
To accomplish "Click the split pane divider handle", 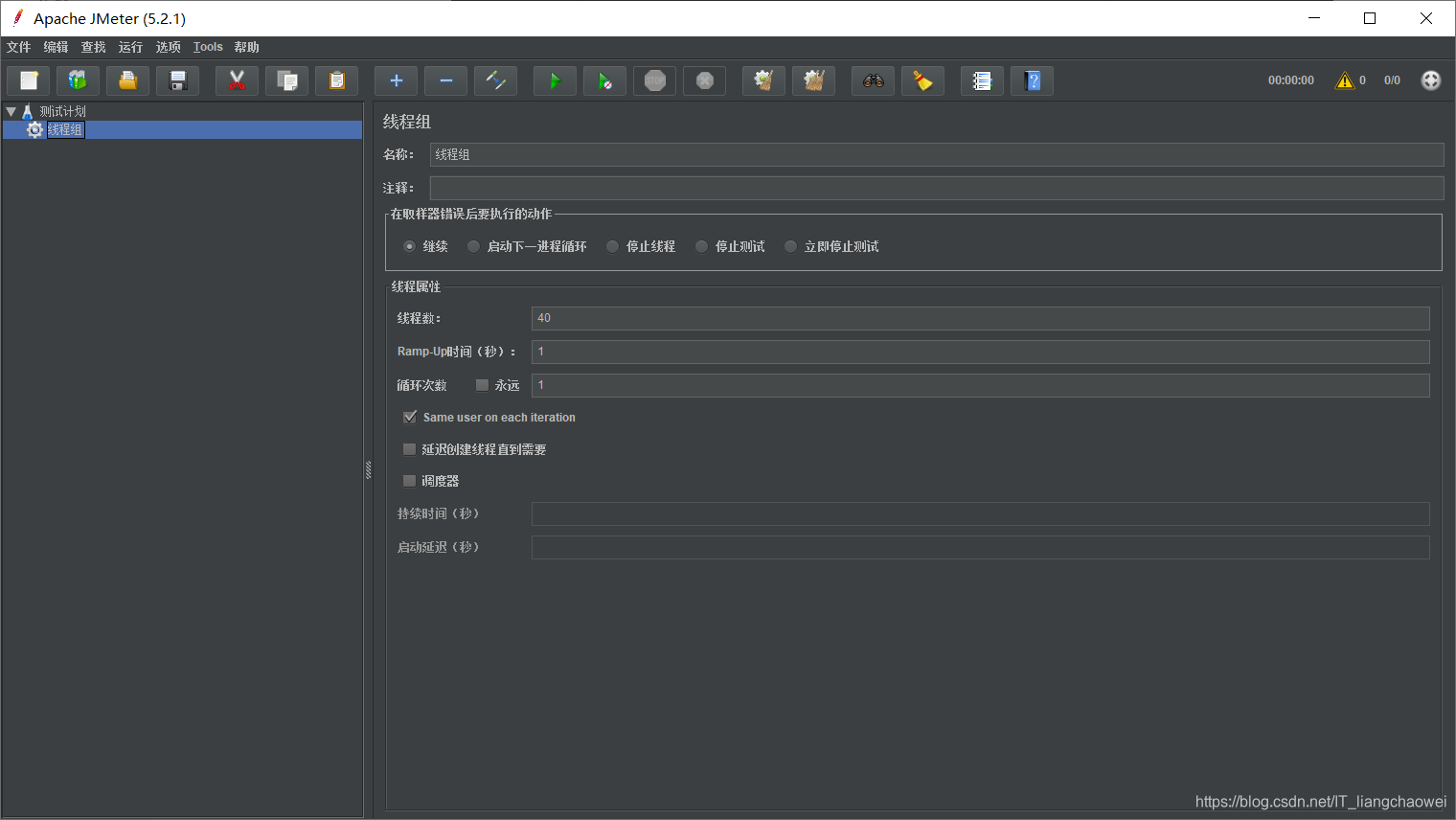I will pos(368,469).
